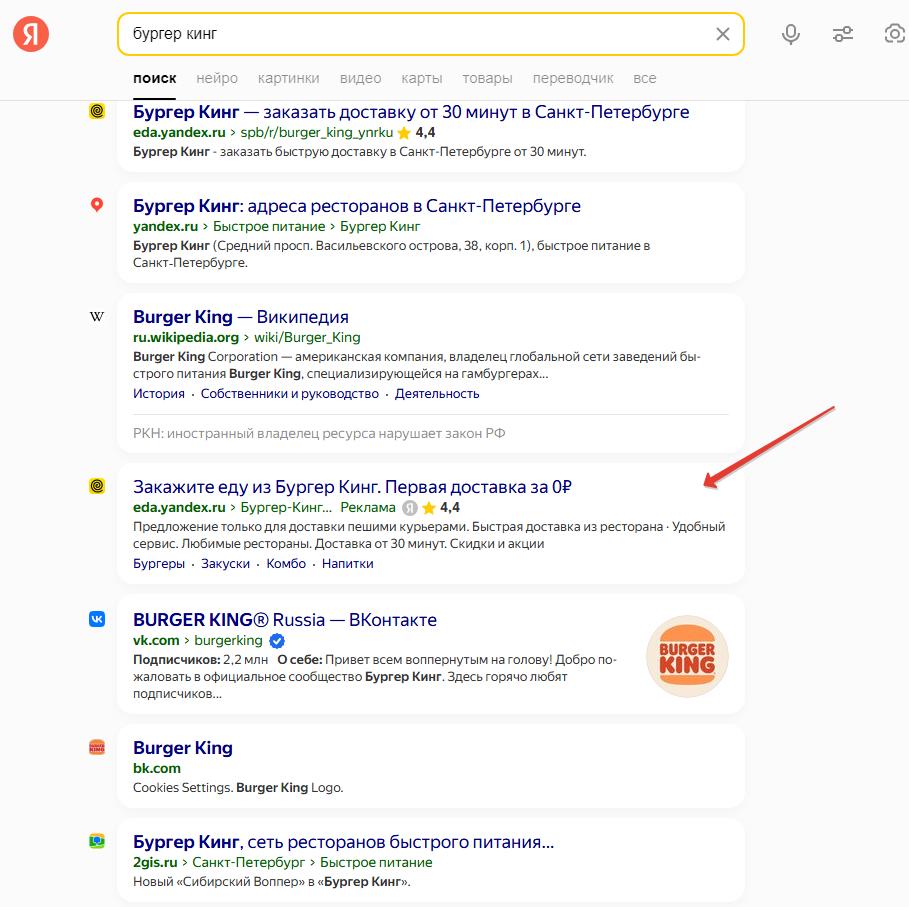909x907 pixels.
Task: Clear the search query with the X icon
Action: coord(722,34)
